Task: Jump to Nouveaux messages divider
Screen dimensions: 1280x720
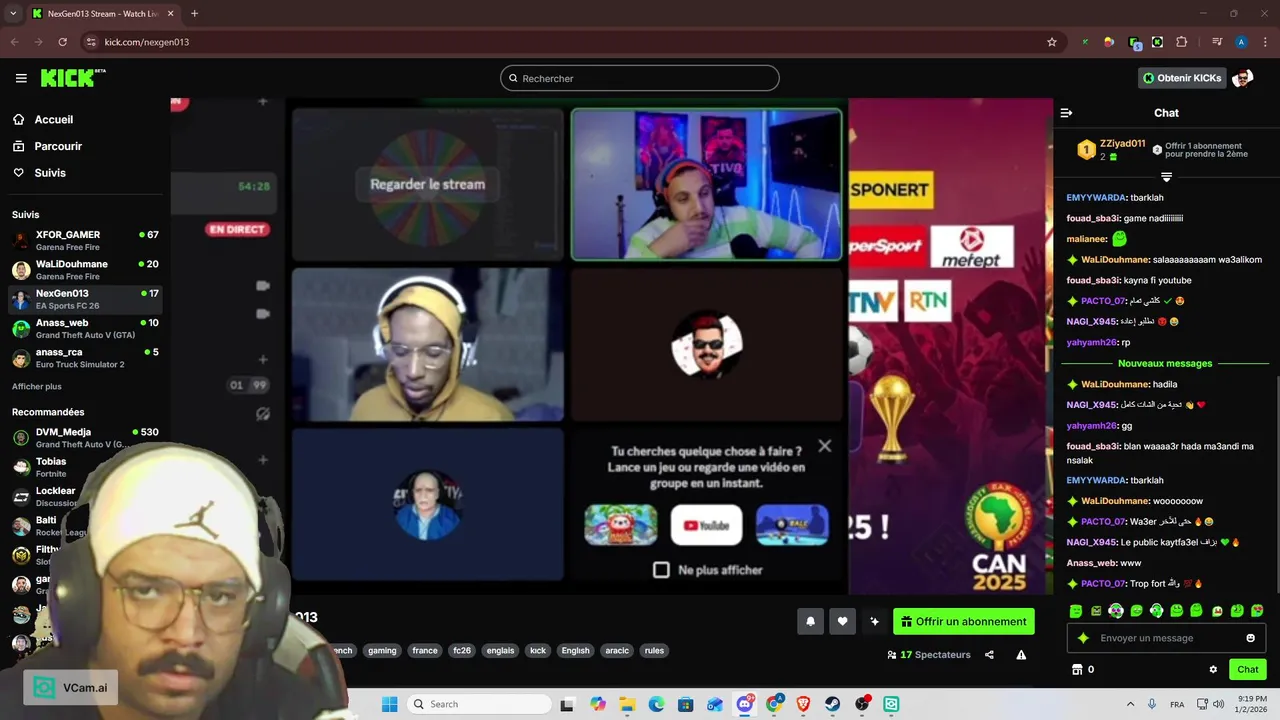Action: coord(1165,363)
